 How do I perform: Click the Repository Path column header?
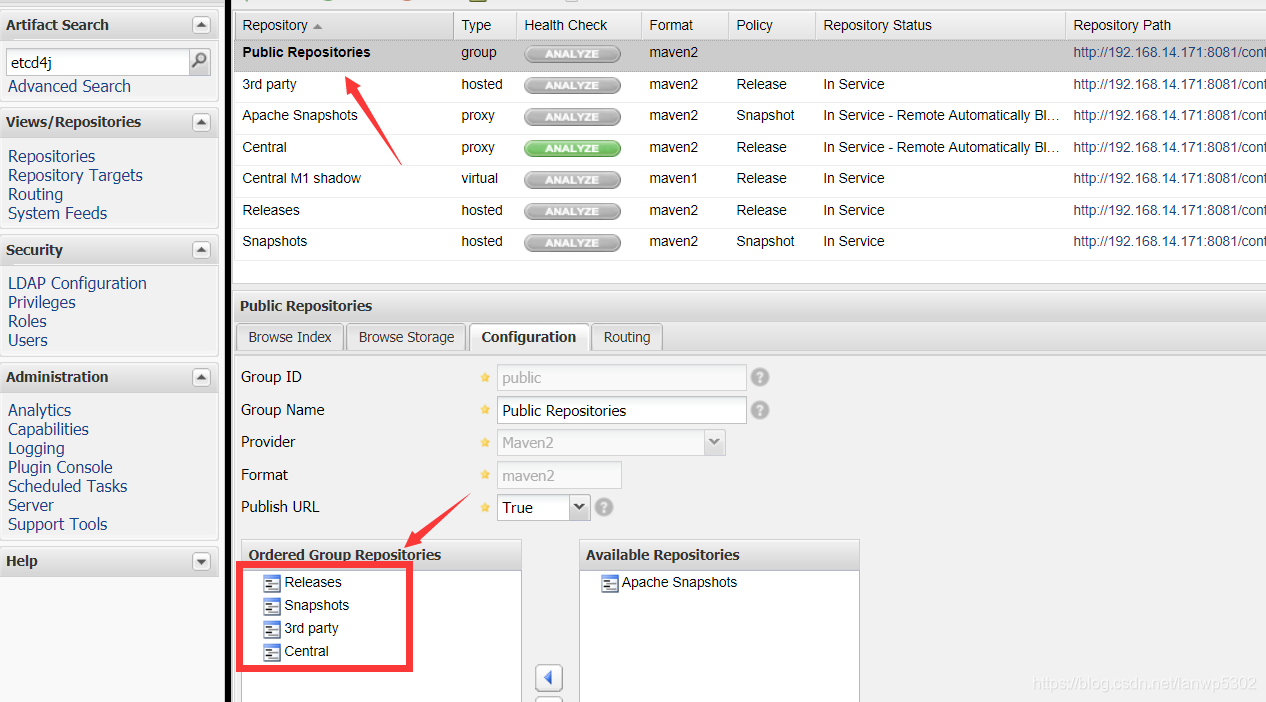1166,25
